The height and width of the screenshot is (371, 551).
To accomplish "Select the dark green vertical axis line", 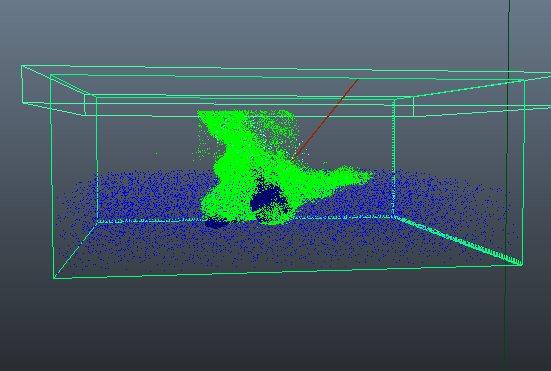I will click(x=507, y=186).
